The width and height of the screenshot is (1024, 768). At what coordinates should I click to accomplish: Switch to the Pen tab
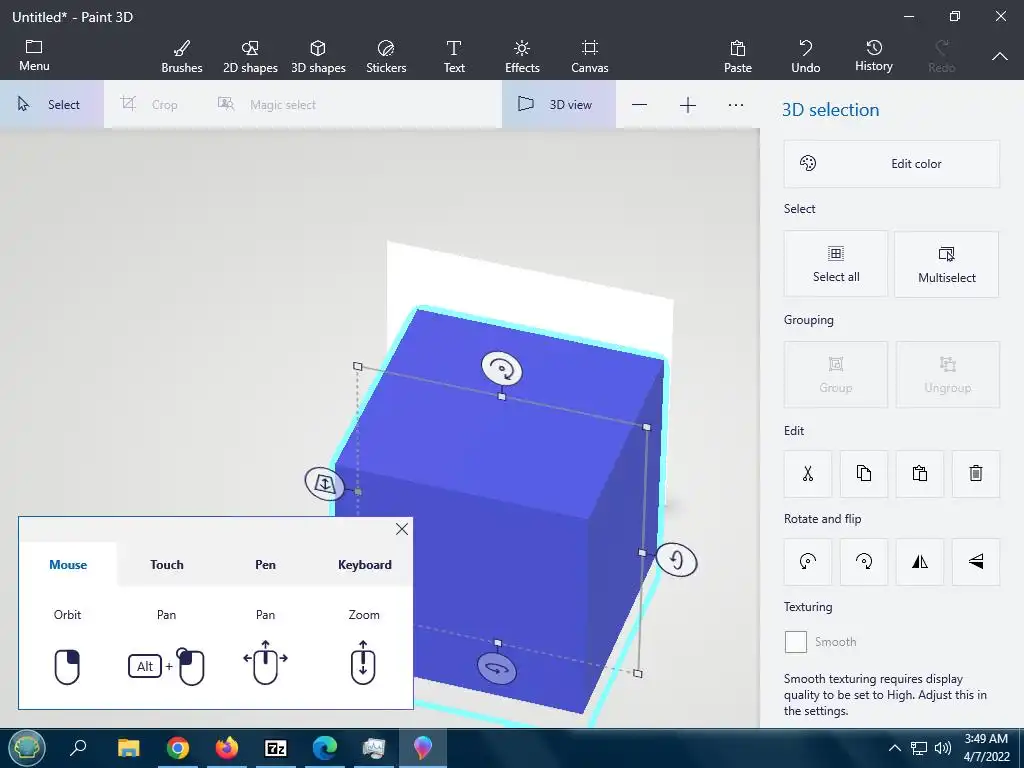click(265, 565)
